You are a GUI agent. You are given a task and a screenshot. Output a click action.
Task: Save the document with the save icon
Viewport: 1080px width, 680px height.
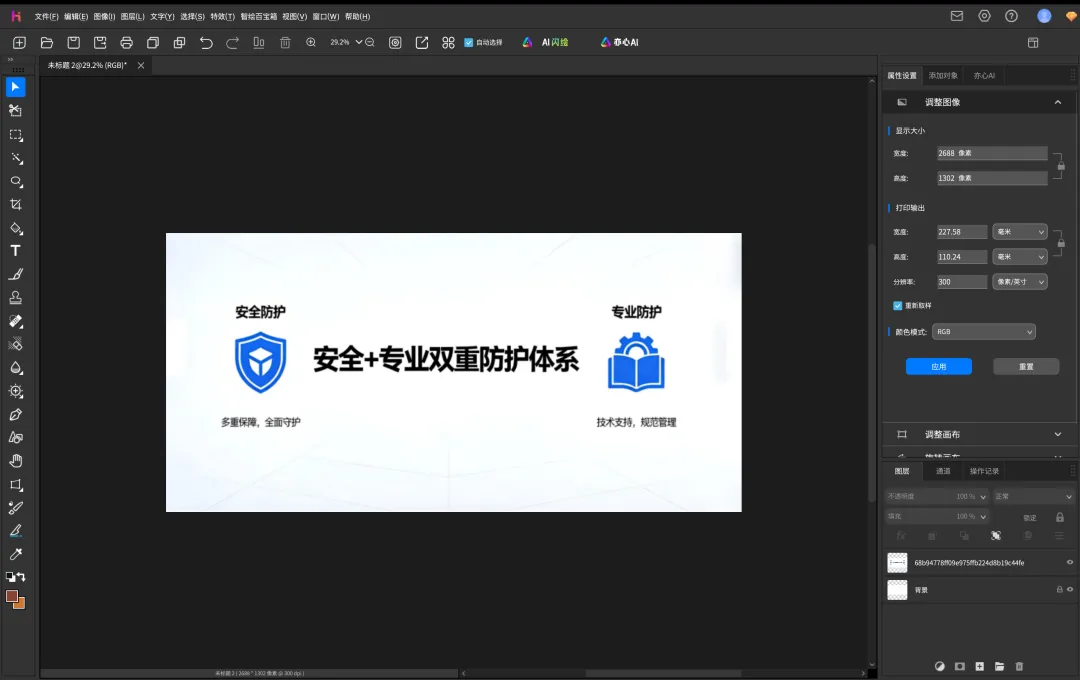coord(74,43)
